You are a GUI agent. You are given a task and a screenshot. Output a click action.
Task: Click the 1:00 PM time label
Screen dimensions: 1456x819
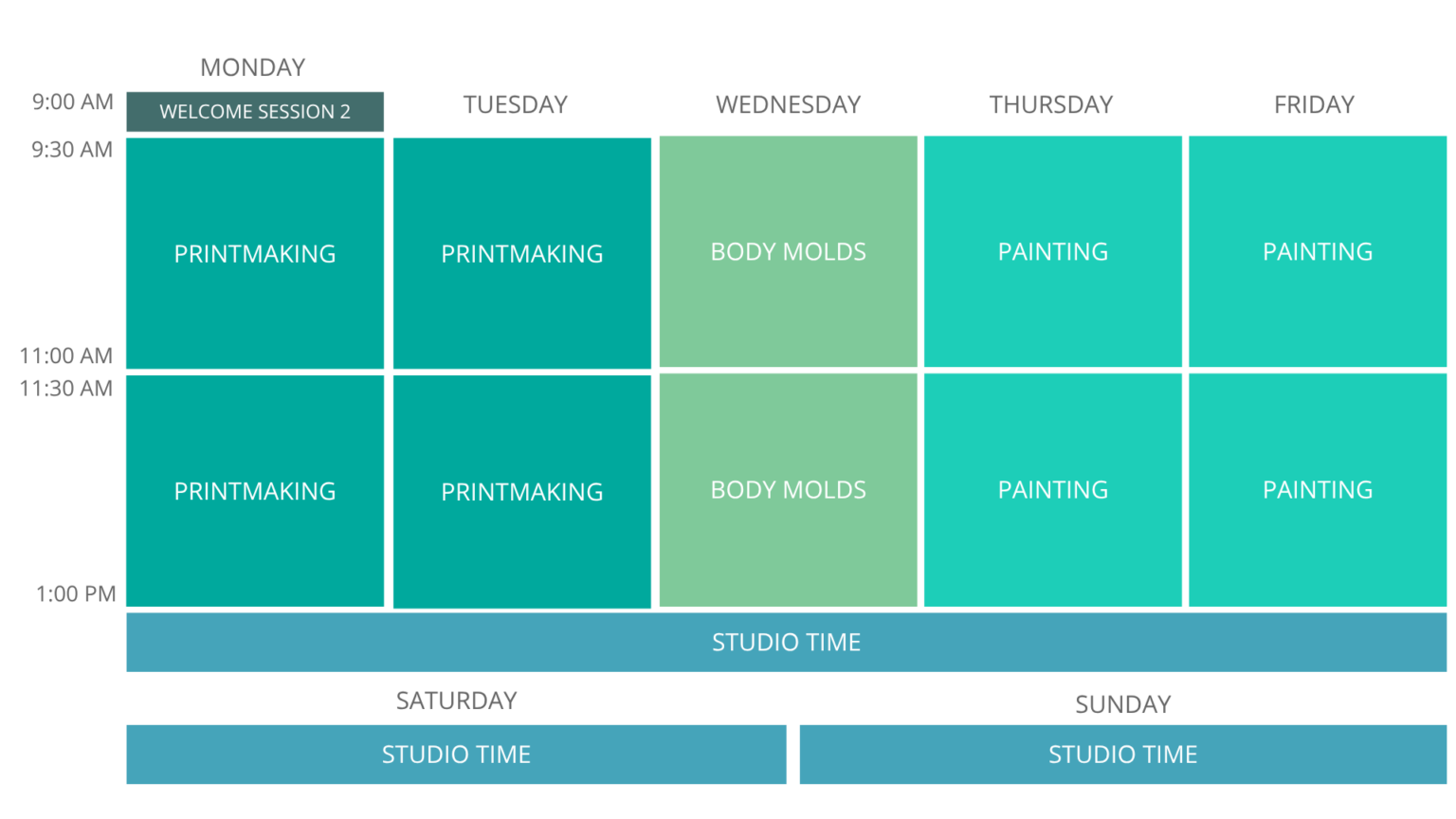tap(76, 594)
